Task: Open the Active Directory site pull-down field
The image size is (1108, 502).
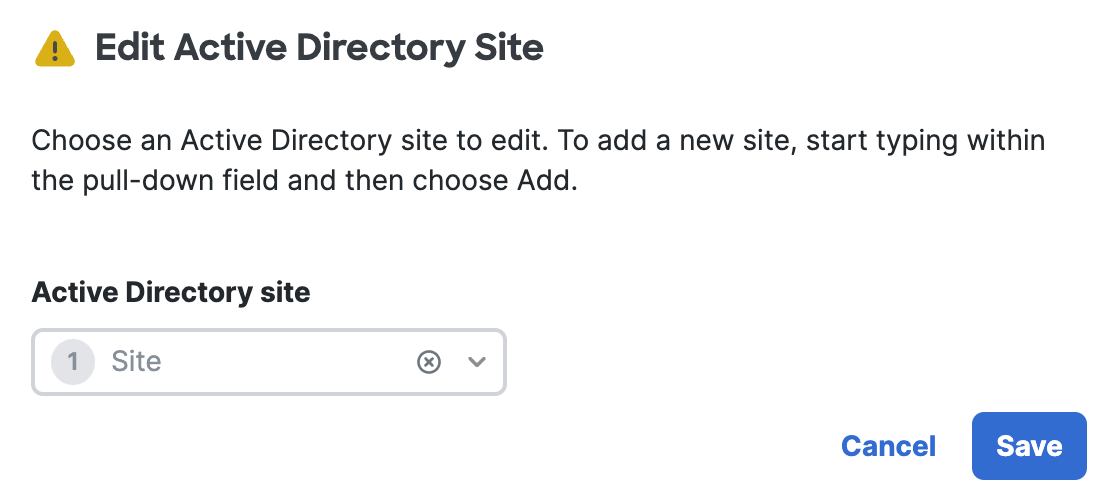Action: click(269, 362)
